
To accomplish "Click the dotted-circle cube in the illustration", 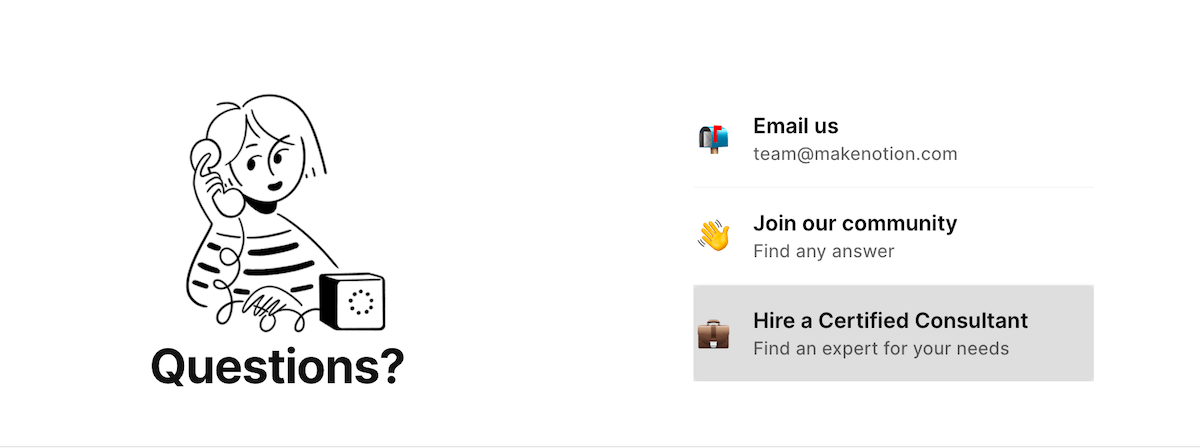I will click(x=353, y=300).
